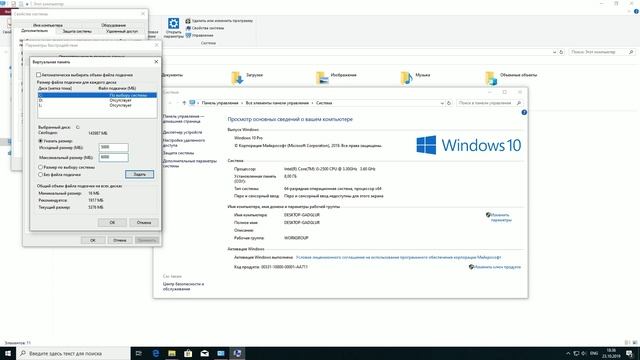640x360 pixels.
Task: Open the 'Загрузки' folder icon
Action: point(237,77)
